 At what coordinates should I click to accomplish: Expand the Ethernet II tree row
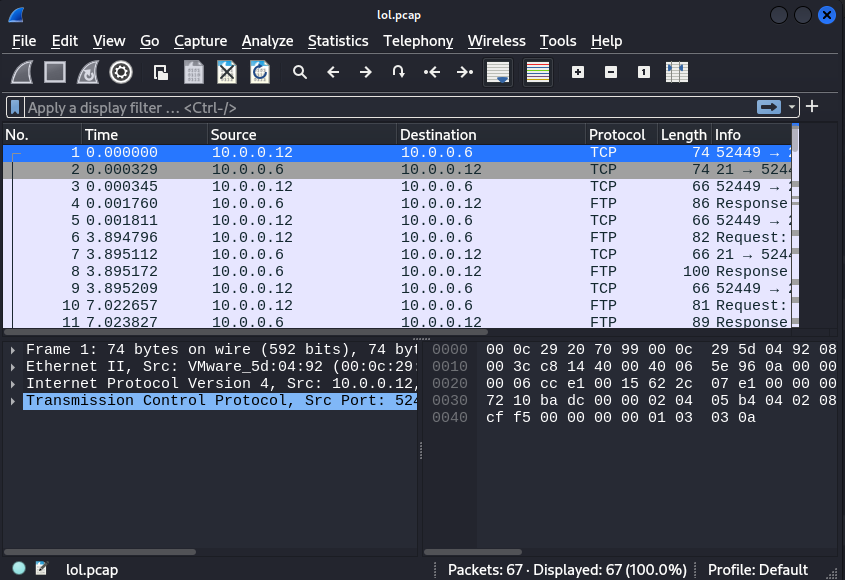pyautogui.click(x=12, y=366)
